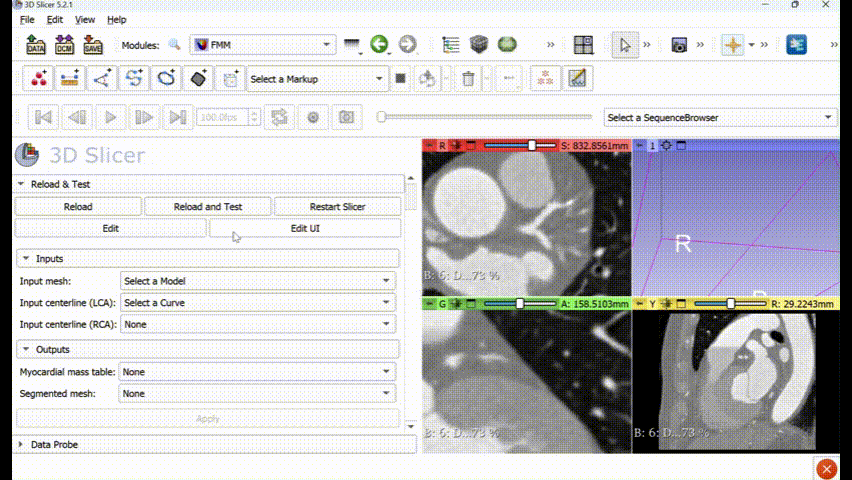
Task: Click the markup color square button
Action: 400,79
